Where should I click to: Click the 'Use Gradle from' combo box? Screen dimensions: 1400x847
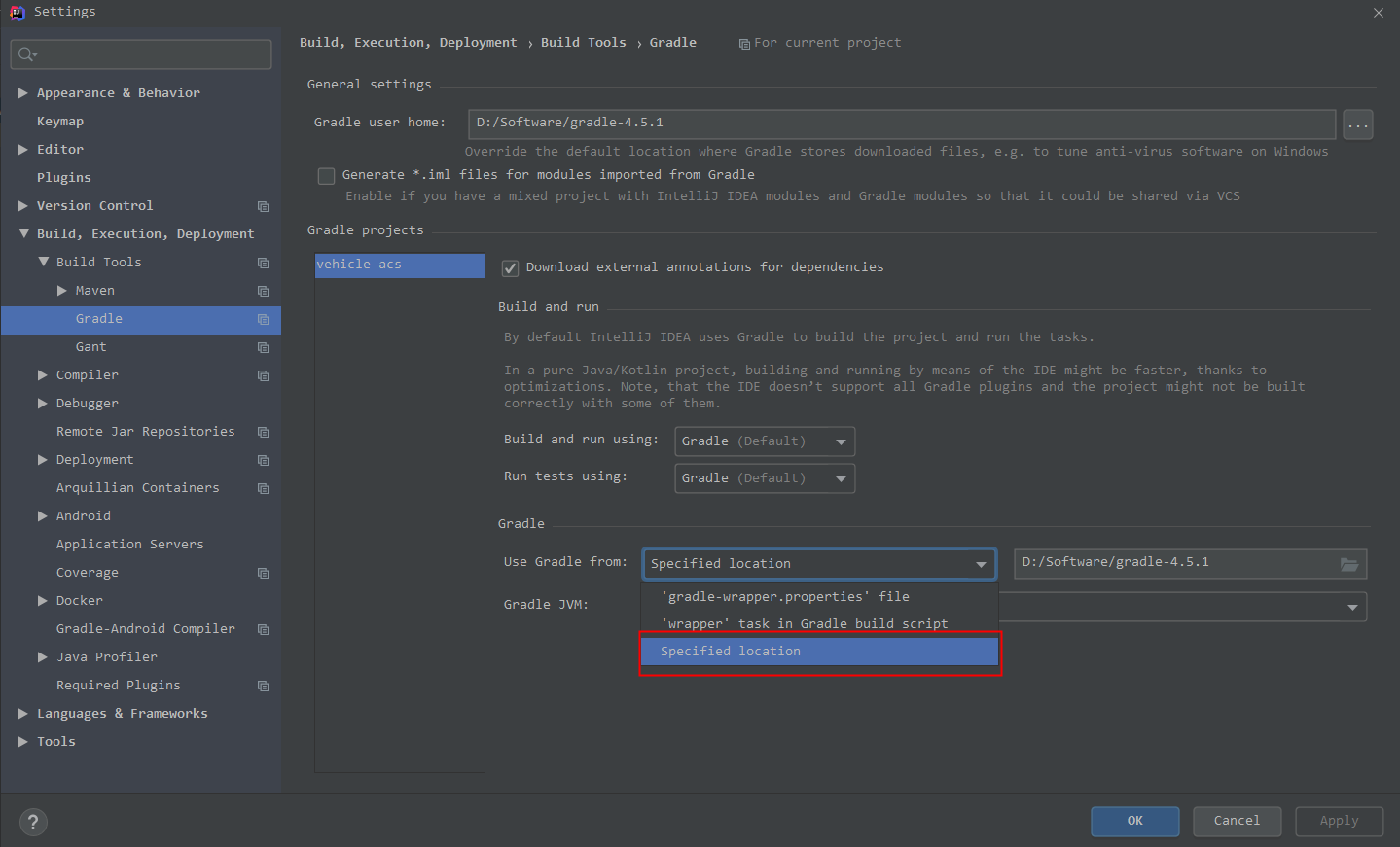(x=819, y=564)
